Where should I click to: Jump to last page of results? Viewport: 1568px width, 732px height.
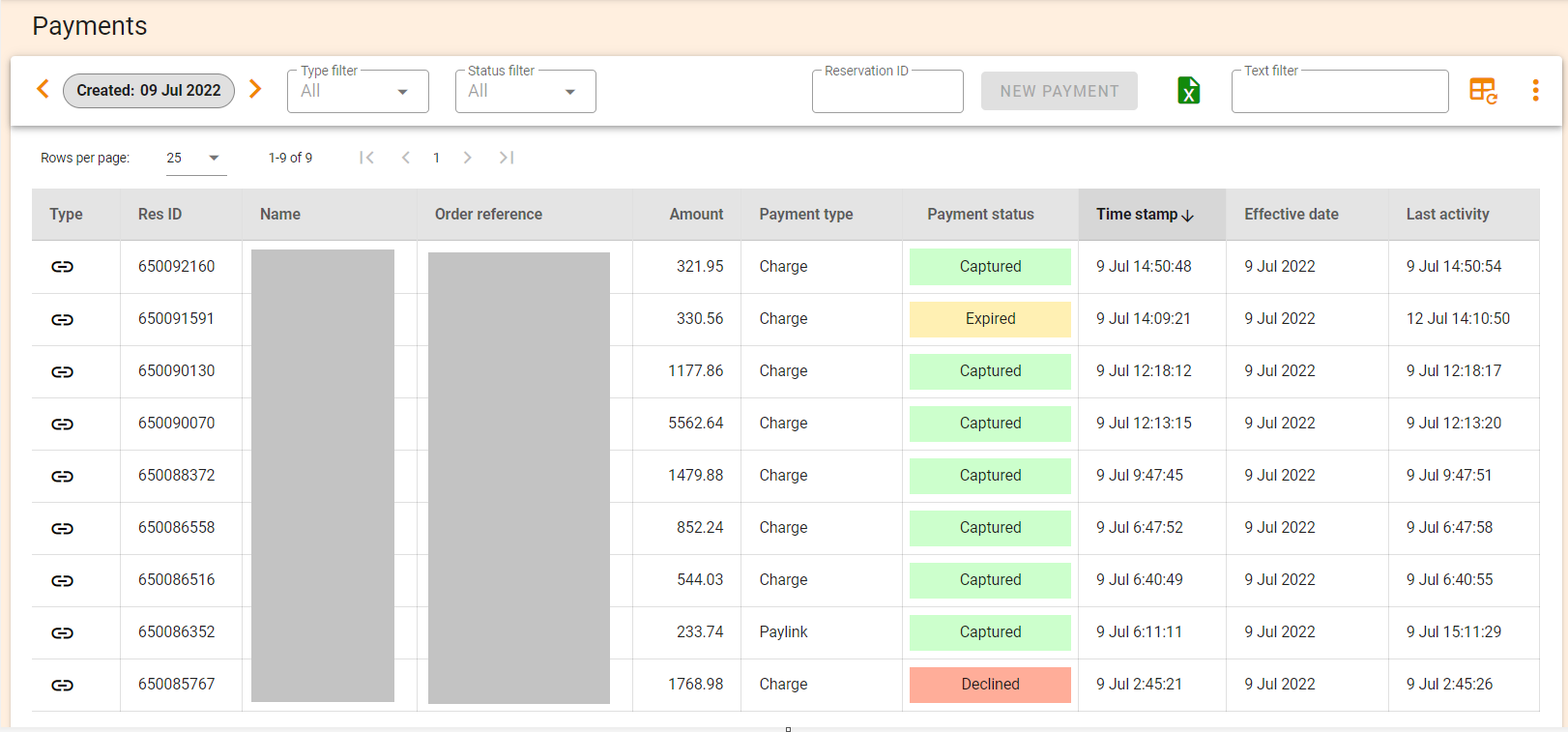(507, 158)
